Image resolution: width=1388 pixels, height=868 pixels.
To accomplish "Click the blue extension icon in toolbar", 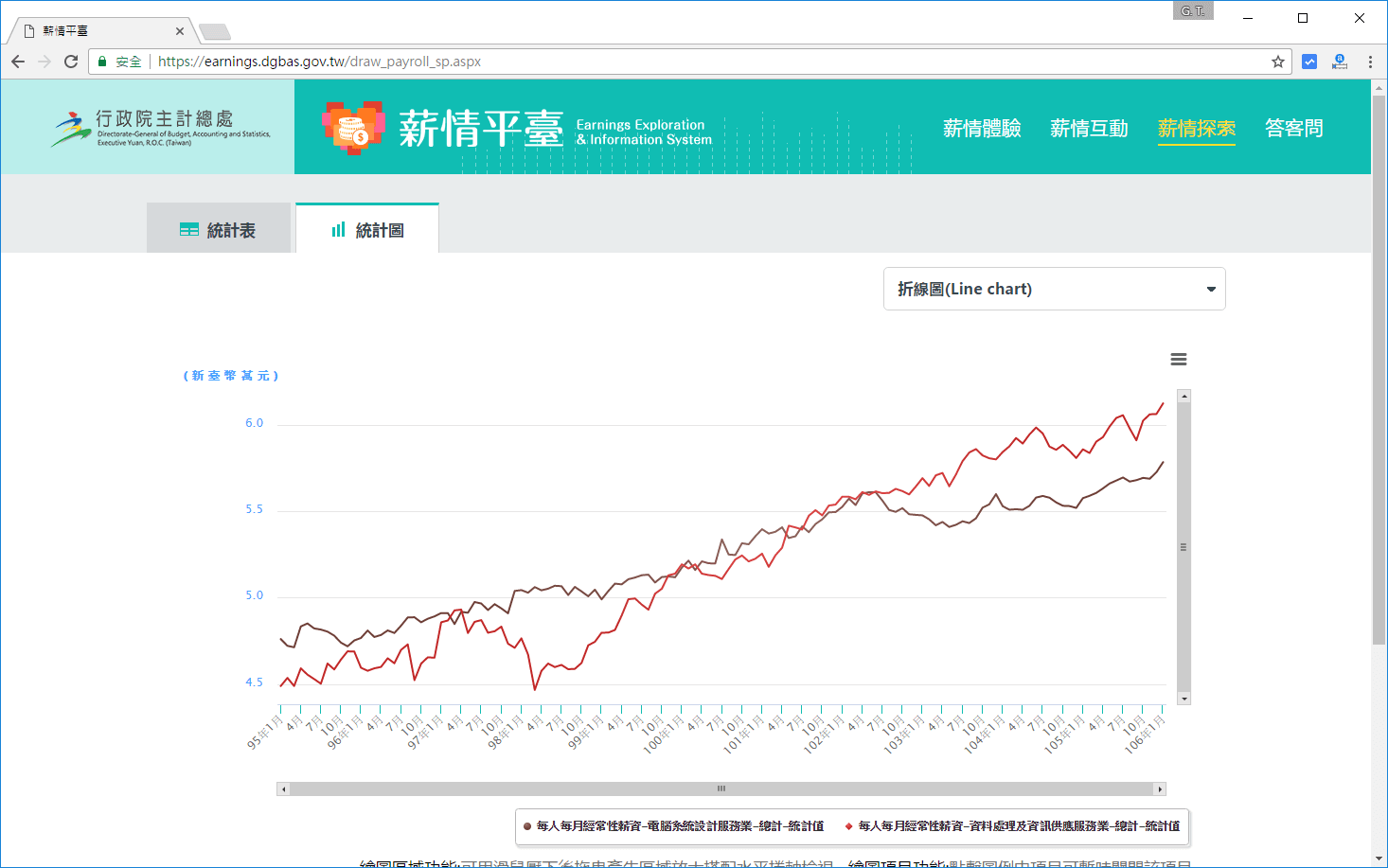I will click(x=1309, y=62).
